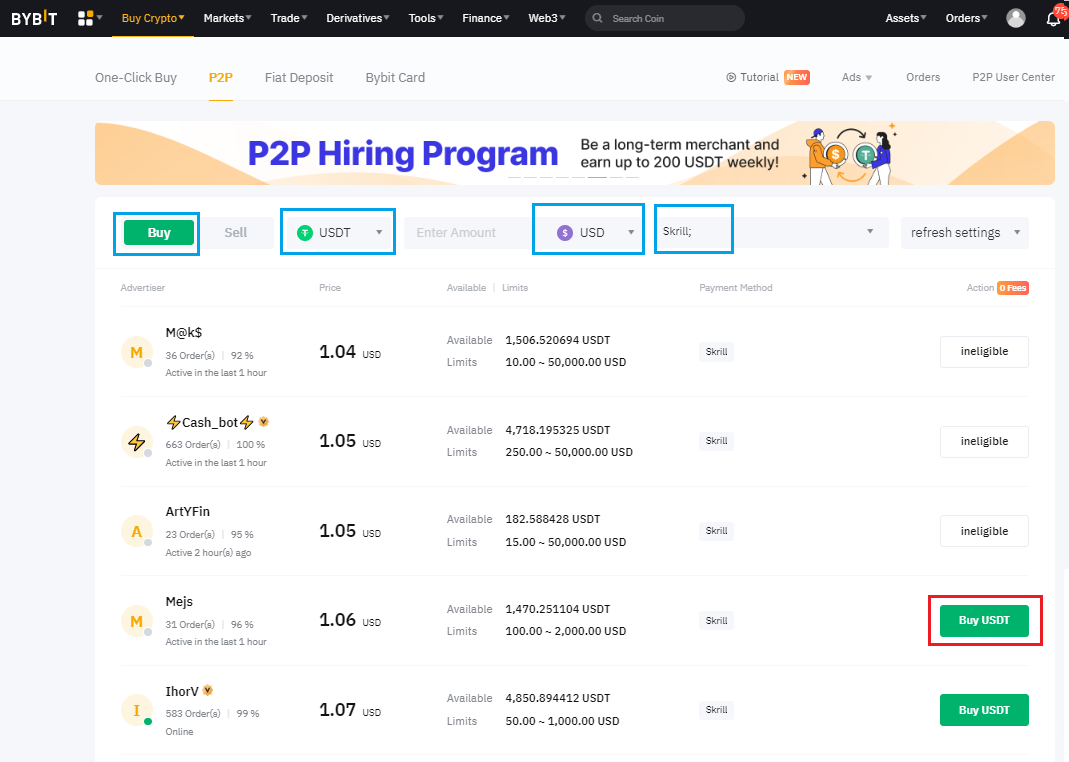Click the Mejs advertiser avatar

136,622
